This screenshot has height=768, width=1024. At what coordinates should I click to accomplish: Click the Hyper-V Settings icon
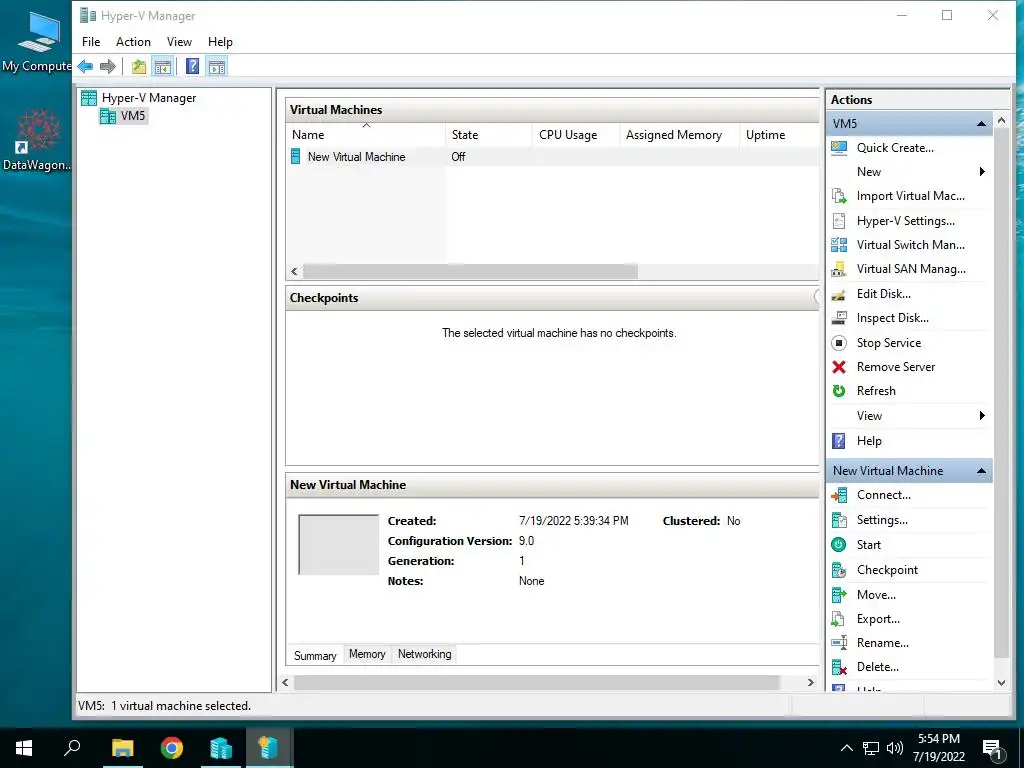839,221
